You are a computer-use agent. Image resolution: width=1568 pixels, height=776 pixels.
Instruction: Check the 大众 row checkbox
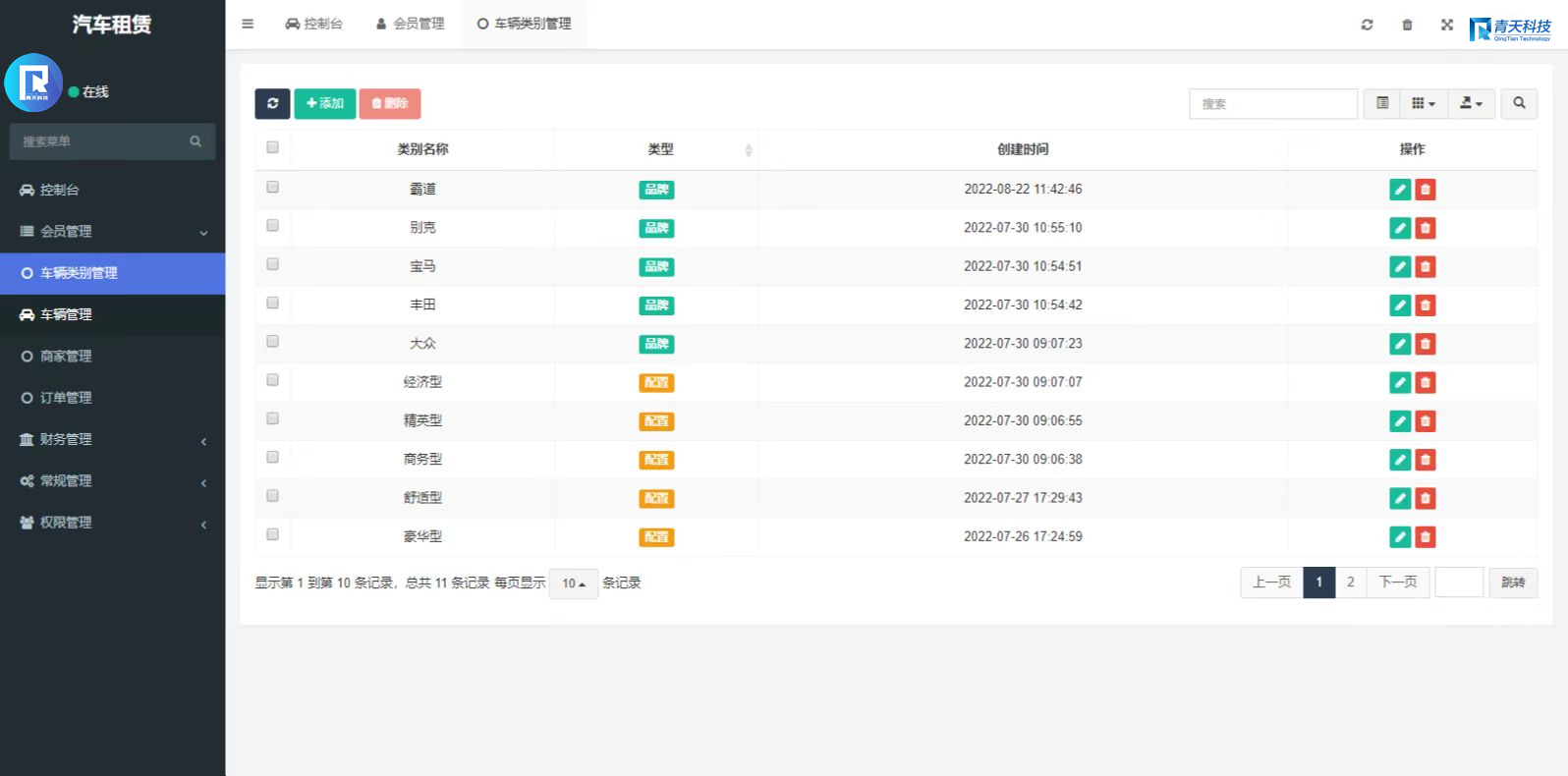point(272,341)
